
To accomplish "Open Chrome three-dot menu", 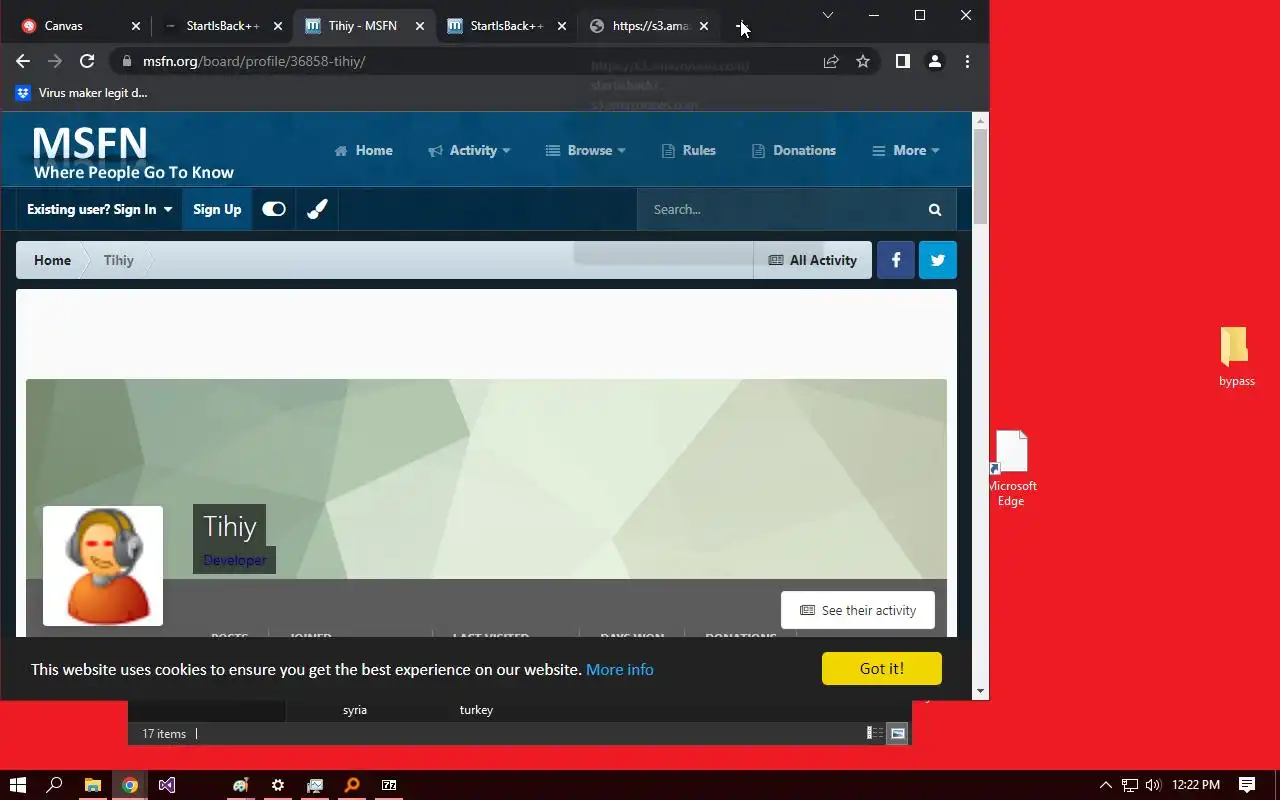I will tap(967, 61).
